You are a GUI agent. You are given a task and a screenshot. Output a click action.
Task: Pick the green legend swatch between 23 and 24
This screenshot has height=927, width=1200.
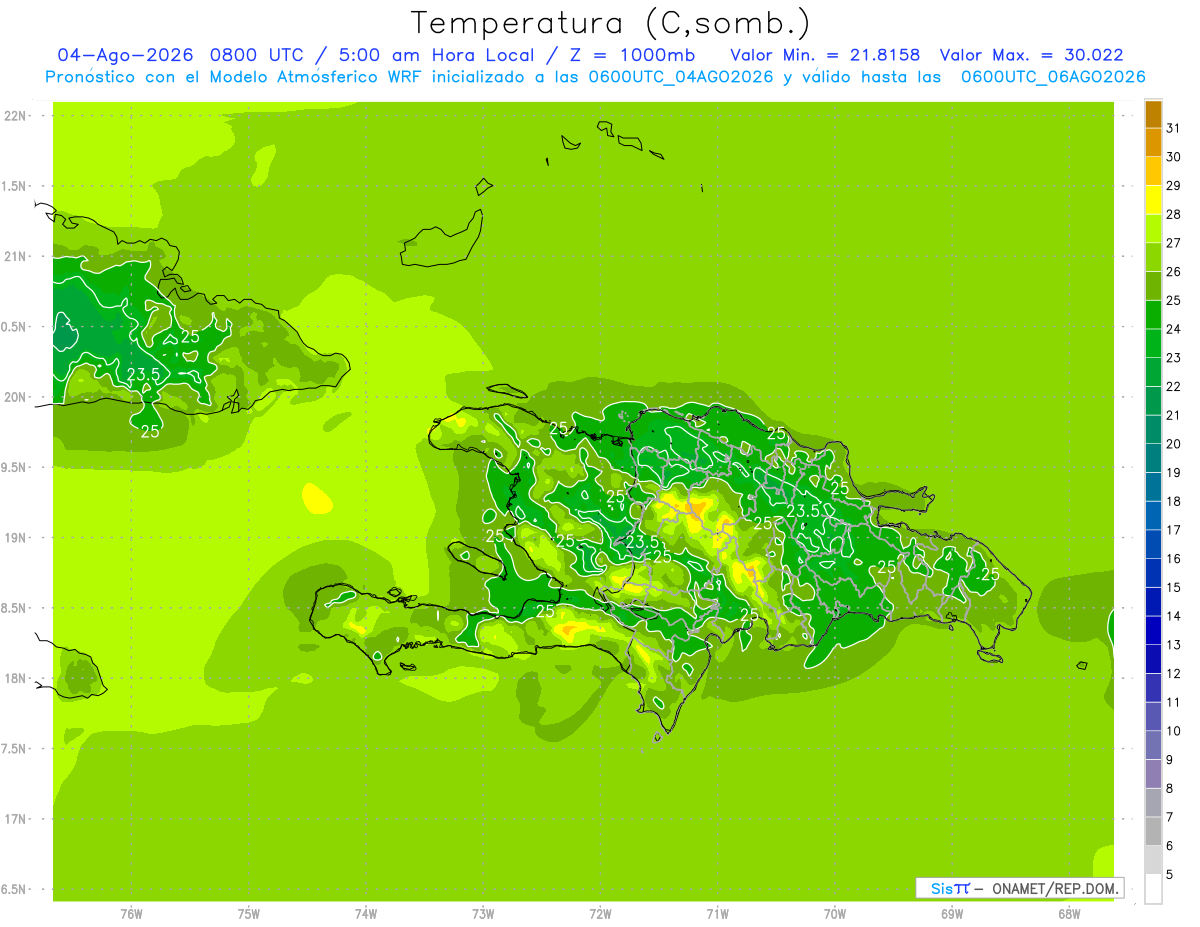pyautogui.click(x=1153, y=343)
